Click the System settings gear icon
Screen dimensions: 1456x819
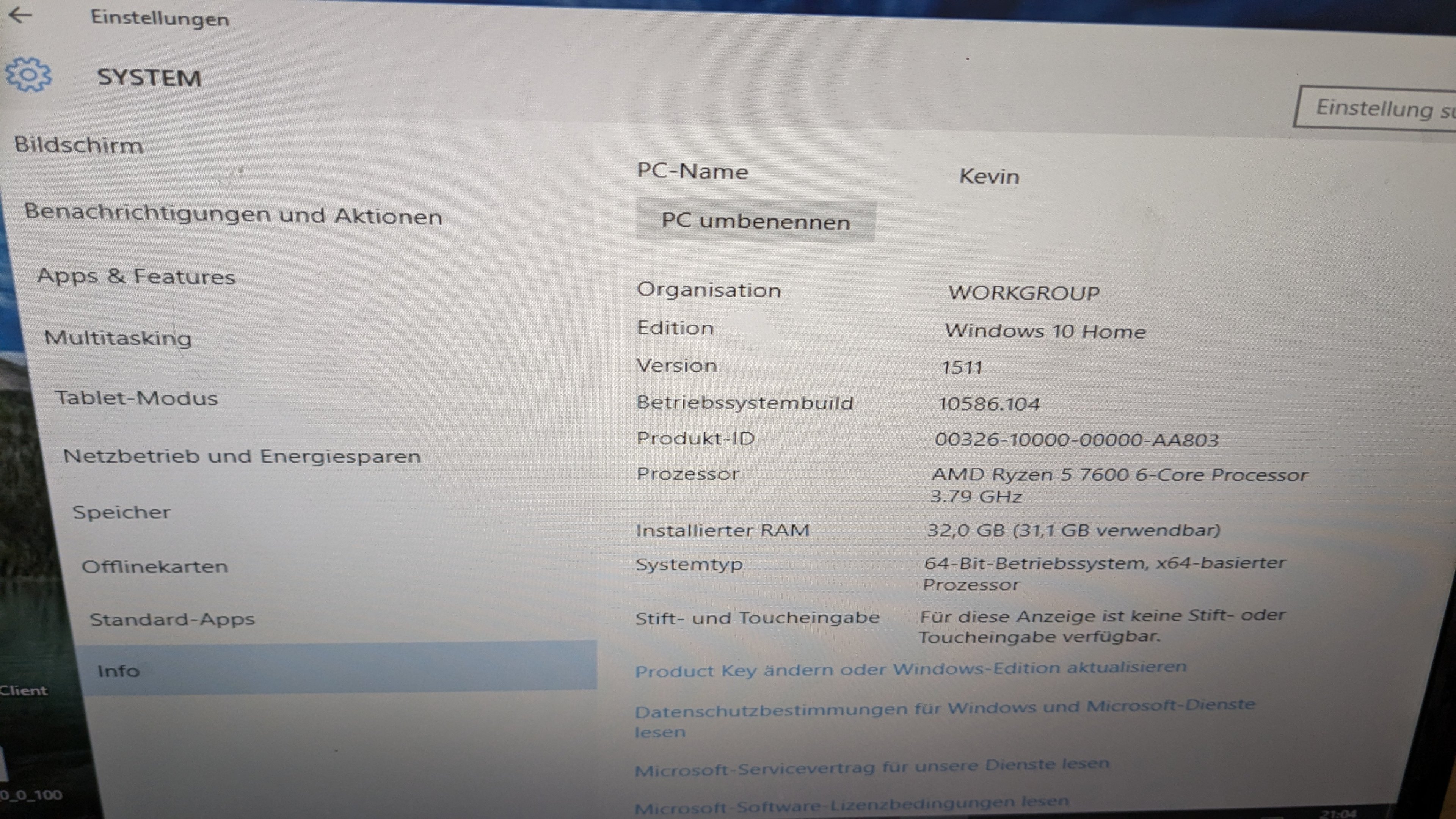point(28,75)
